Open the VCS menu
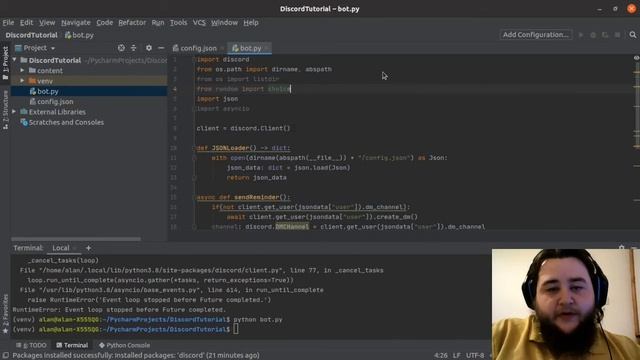This screenshot has width=640, height=360. tap(199, 22)
